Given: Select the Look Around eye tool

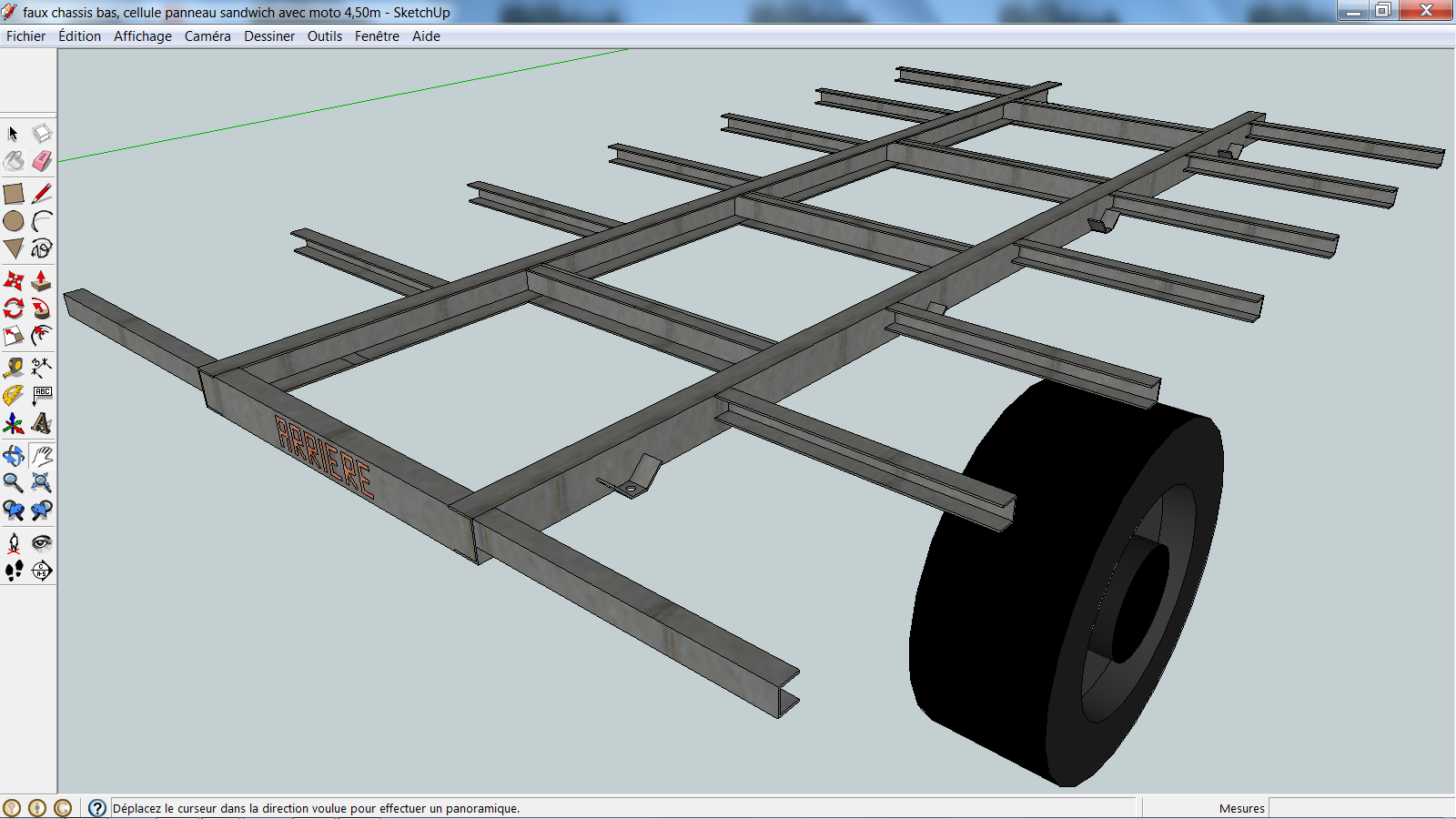Looking at the screenshot, I should tap(42, 543).
